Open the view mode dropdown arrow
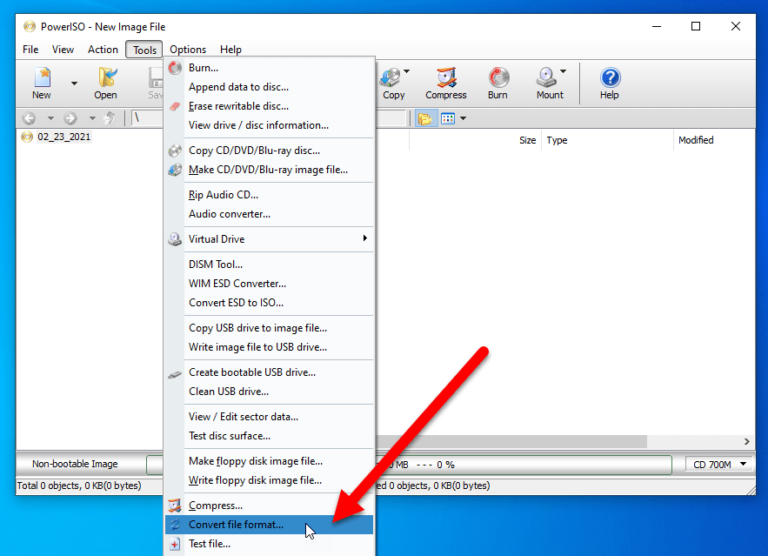The image size is (768, 556). pyautogui.click(x=463, y=119)
